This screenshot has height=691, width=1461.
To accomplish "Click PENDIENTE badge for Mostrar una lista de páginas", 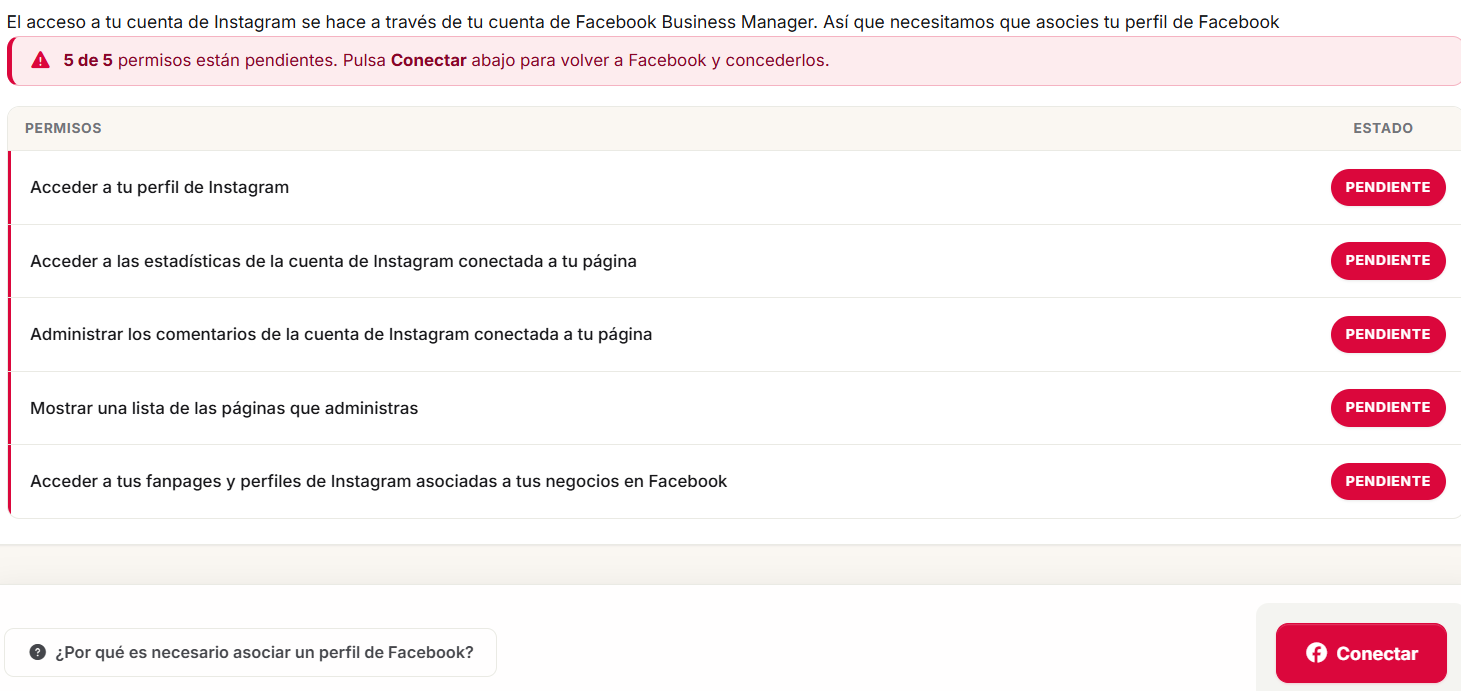I will 1387,407.
